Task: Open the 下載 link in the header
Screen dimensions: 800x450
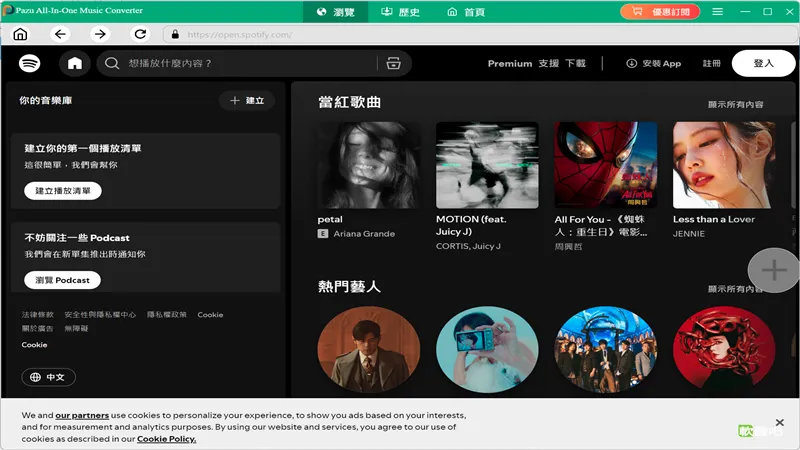Action: [575, 63]
